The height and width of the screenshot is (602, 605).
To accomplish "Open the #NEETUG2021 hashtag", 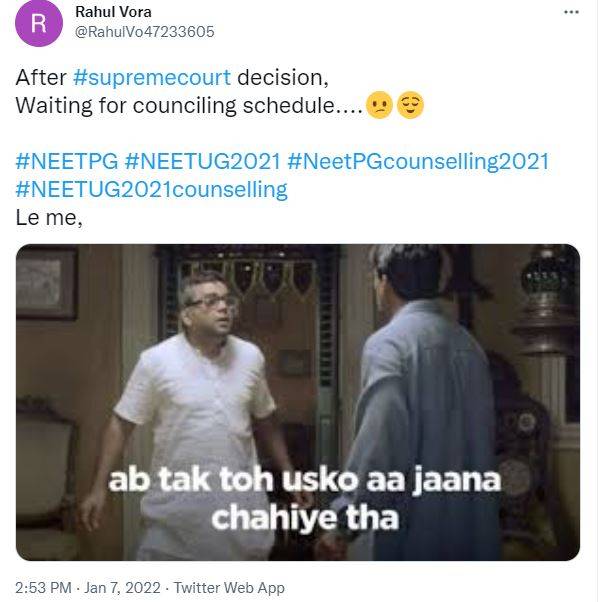I will 203,161.
